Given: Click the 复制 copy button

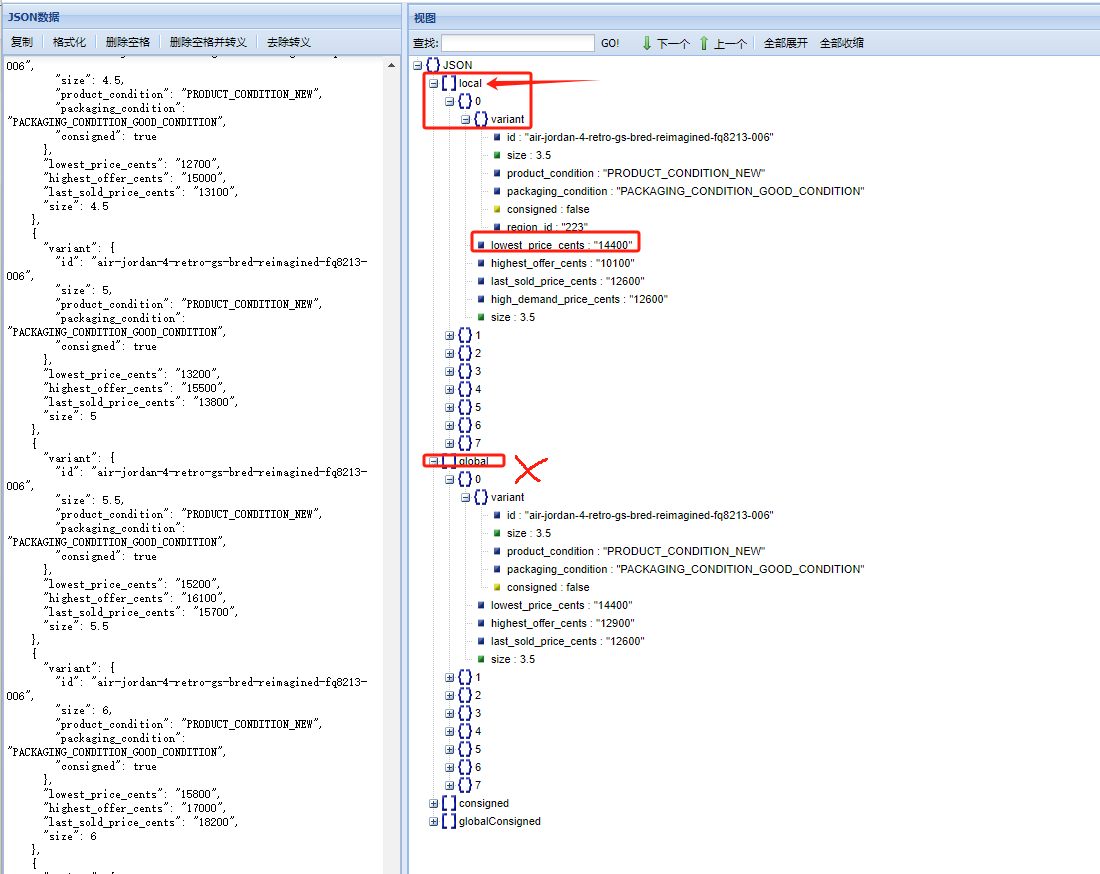Looking at the screenshot, I should (21, 42).
